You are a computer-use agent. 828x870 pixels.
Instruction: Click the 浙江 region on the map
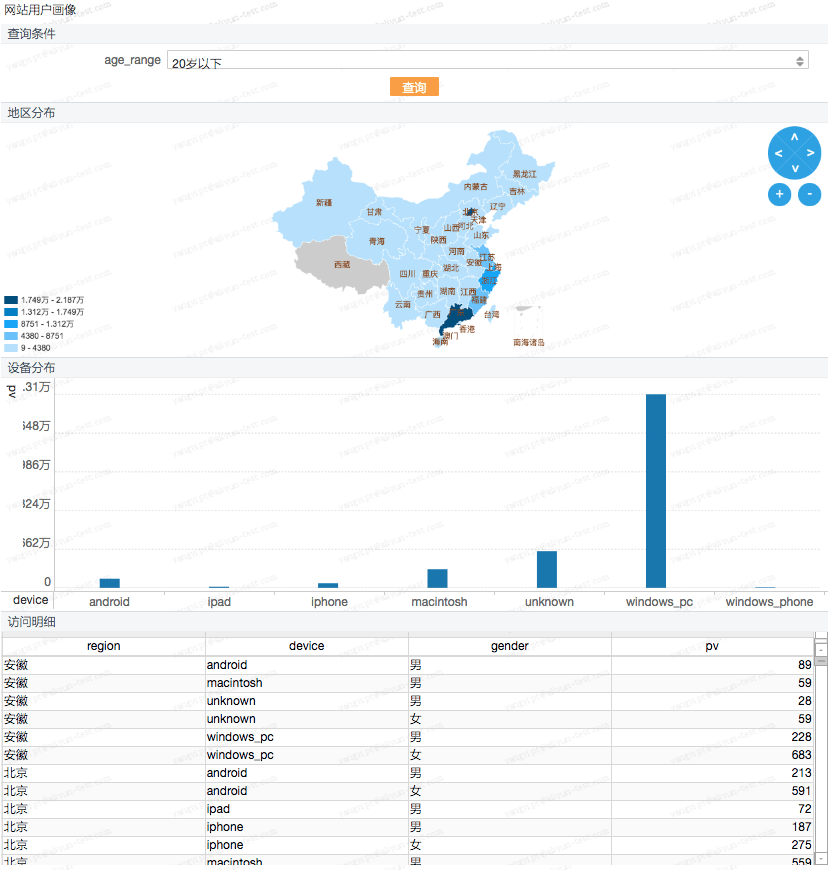[x=489, y=281]
